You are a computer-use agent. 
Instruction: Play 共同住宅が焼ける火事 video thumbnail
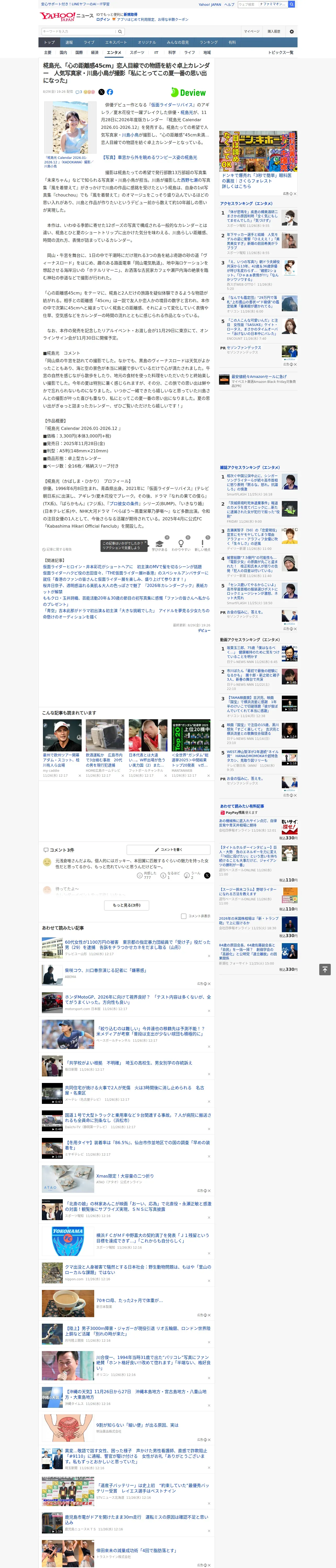(52, 1093)
